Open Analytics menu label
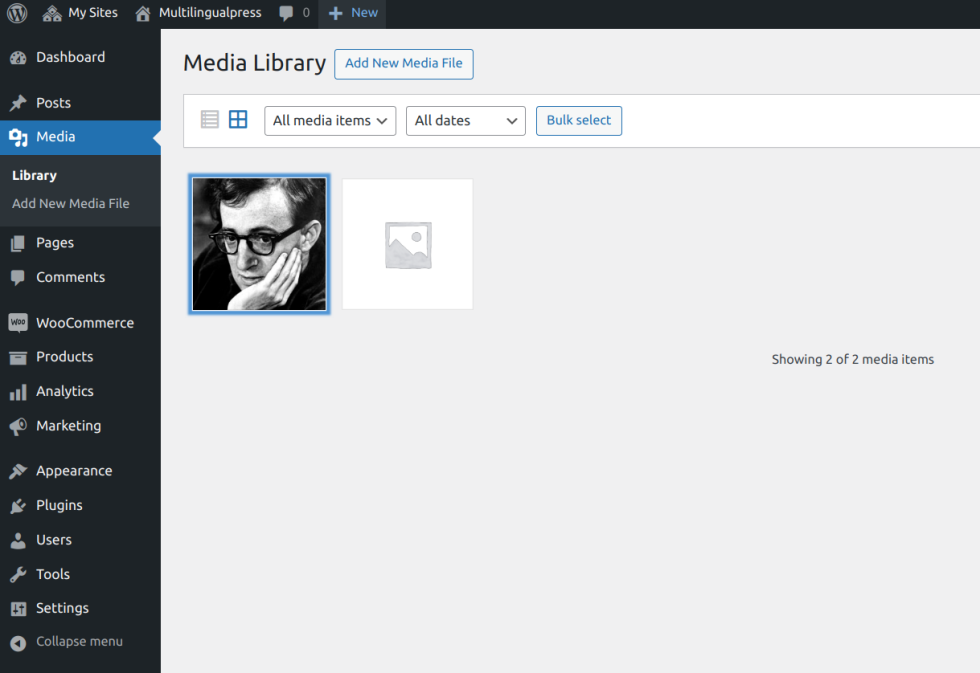 tap(65, 392)
